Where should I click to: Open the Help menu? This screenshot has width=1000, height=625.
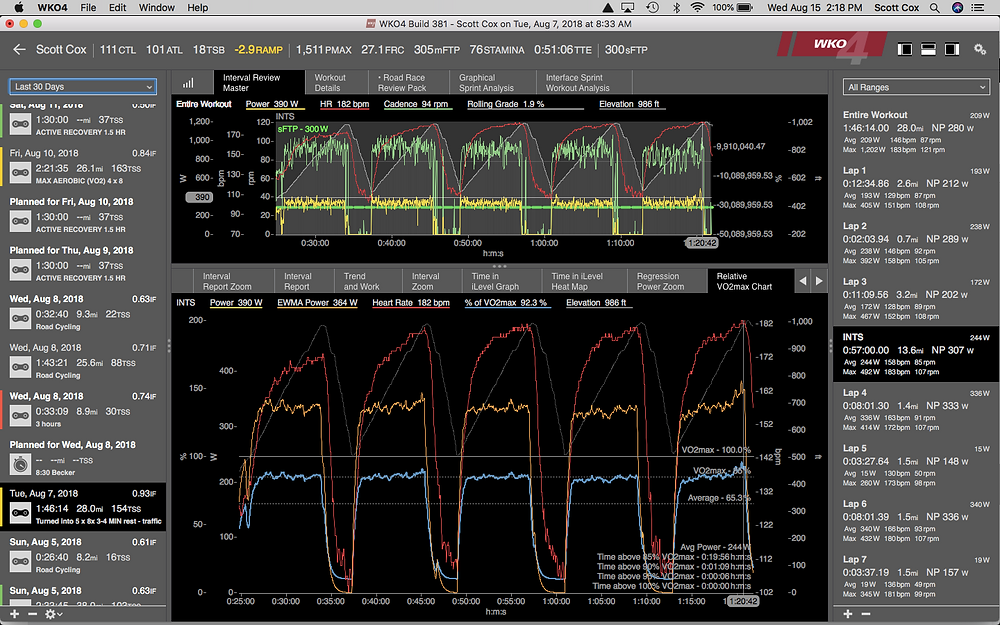[x=198, y=8]
